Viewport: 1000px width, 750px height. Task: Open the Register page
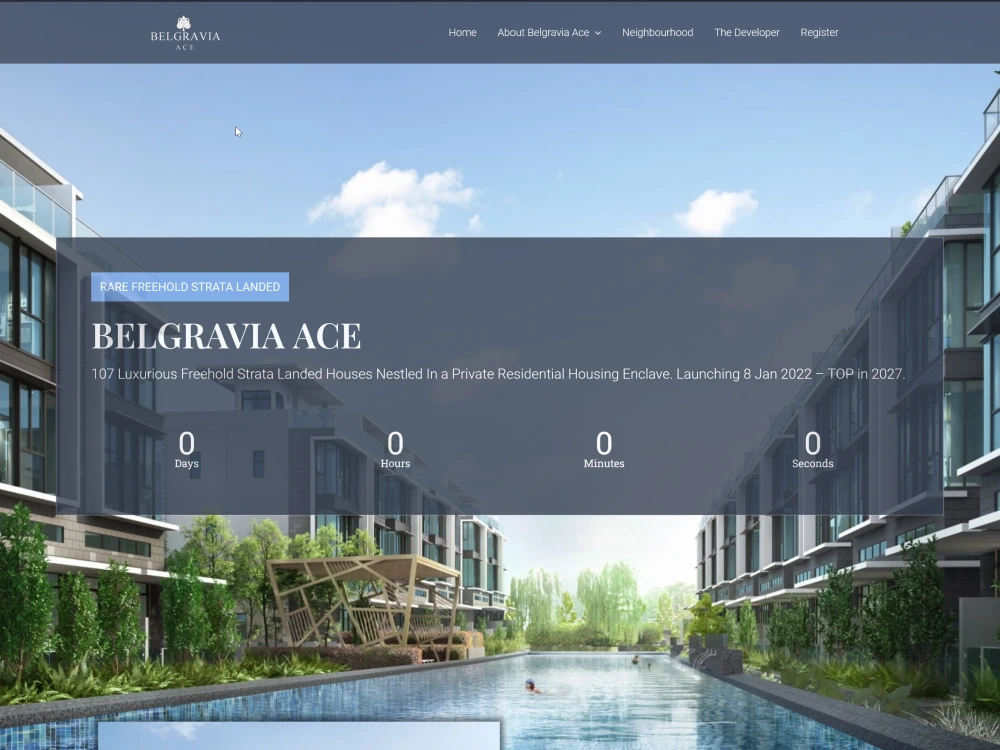click(820, 33)
